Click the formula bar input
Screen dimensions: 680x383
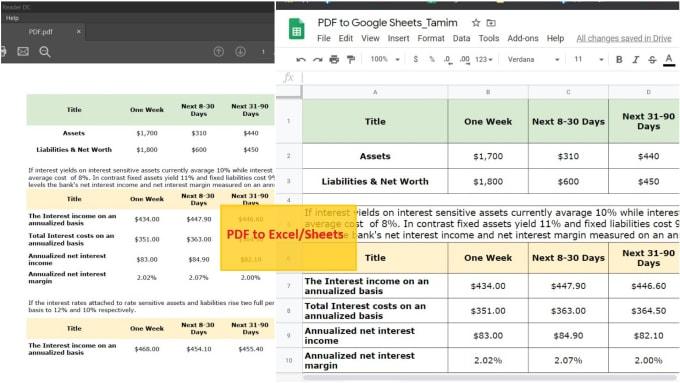click(x=491, y=78)
